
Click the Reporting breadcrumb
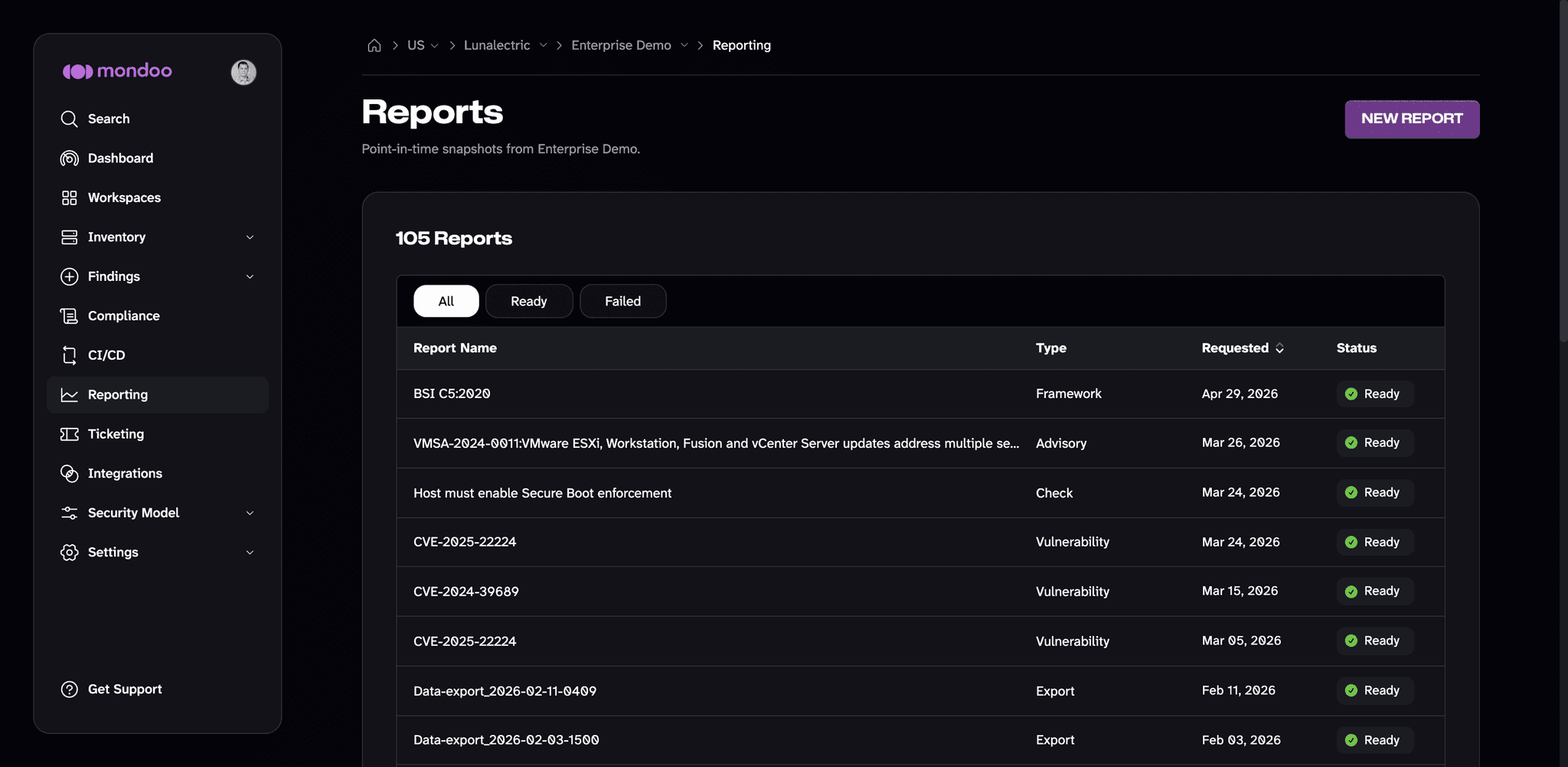[742, 45]
